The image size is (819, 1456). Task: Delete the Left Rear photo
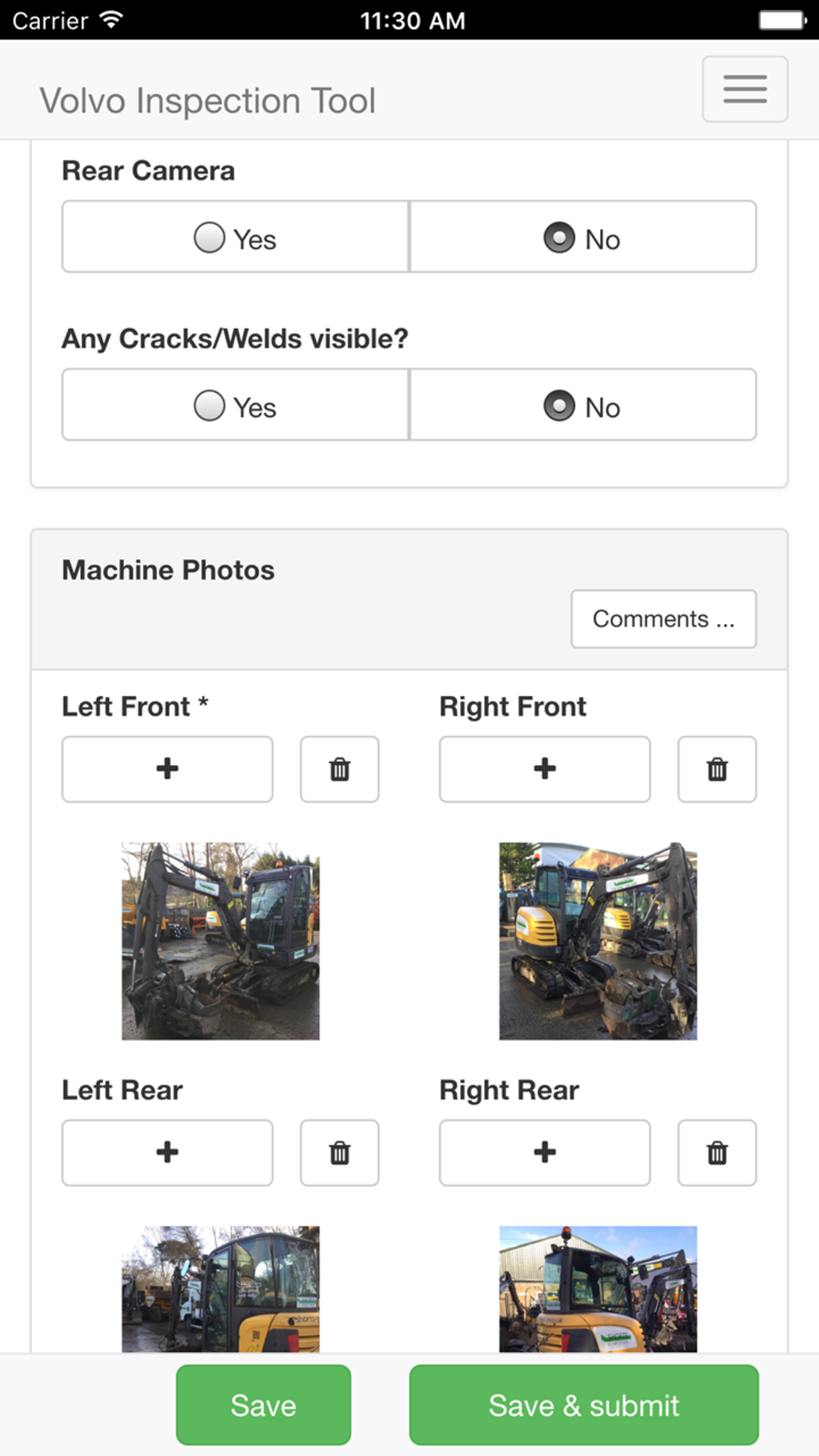click(x=340, y=1153)
